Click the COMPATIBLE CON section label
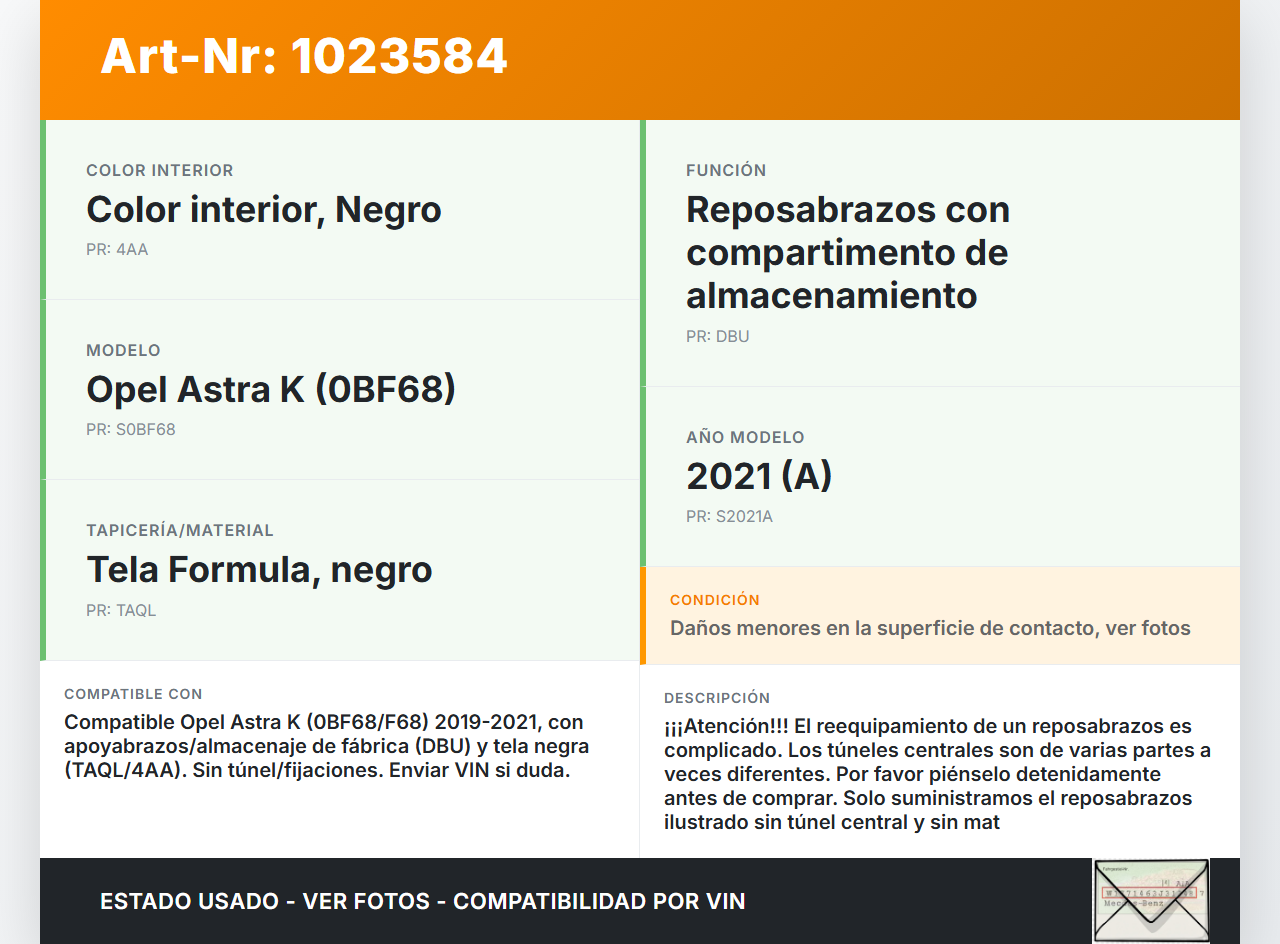This screenshot has width=1280, height=944. pyautogui.click(x=133, y=694)
